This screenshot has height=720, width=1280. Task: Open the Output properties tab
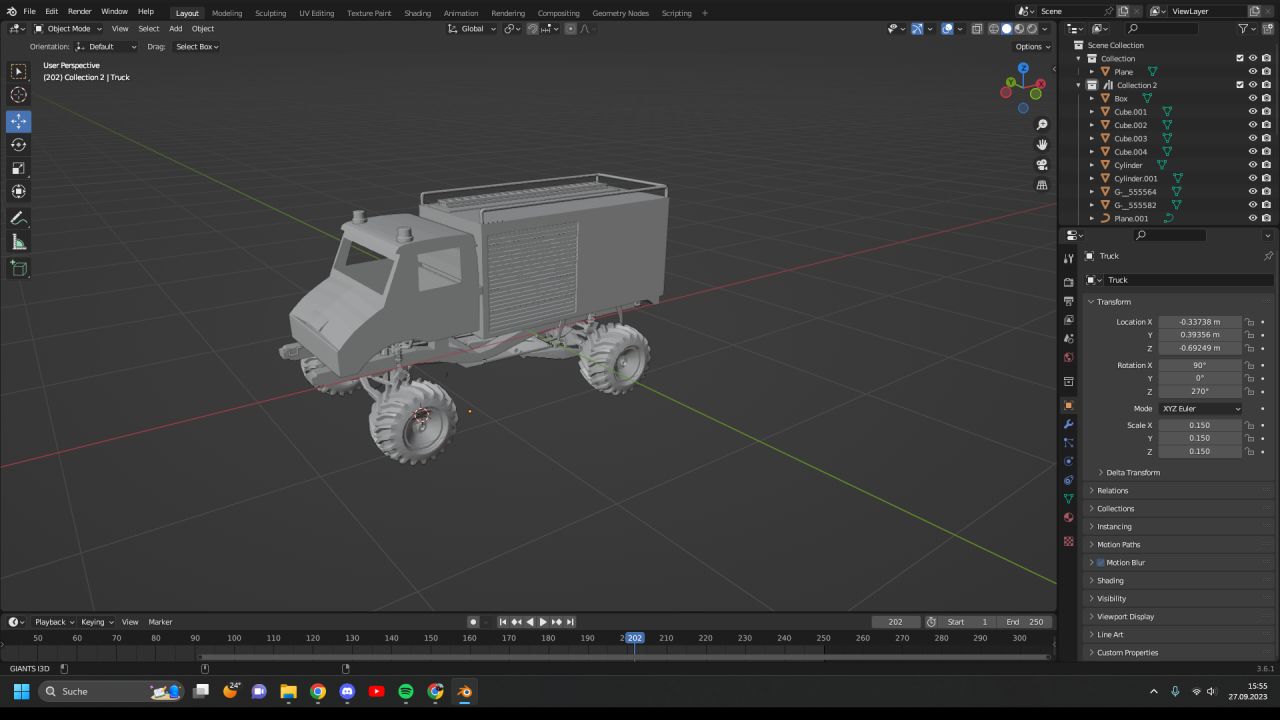(x=1068, y=301)
